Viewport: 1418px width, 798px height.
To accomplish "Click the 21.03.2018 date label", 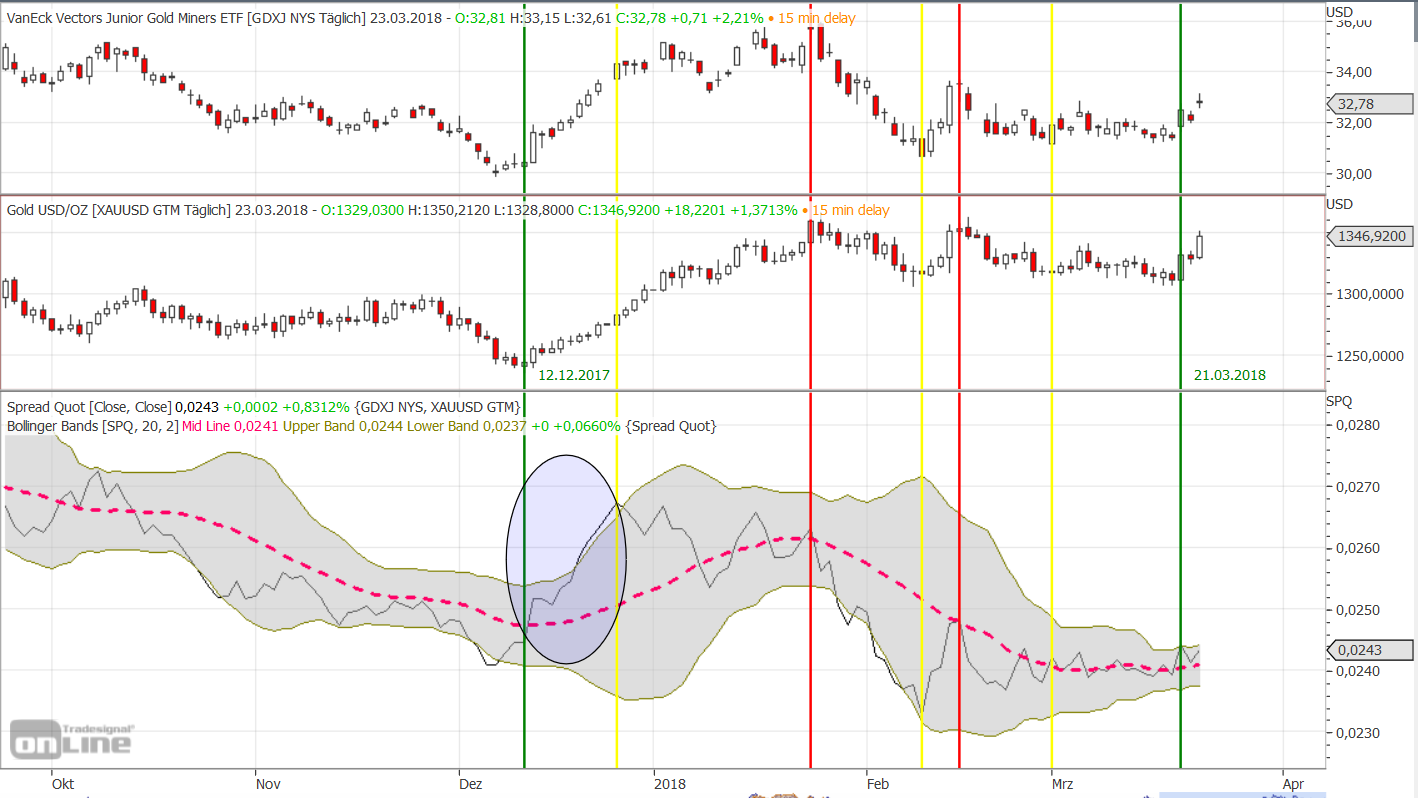I will (1230, 375).
